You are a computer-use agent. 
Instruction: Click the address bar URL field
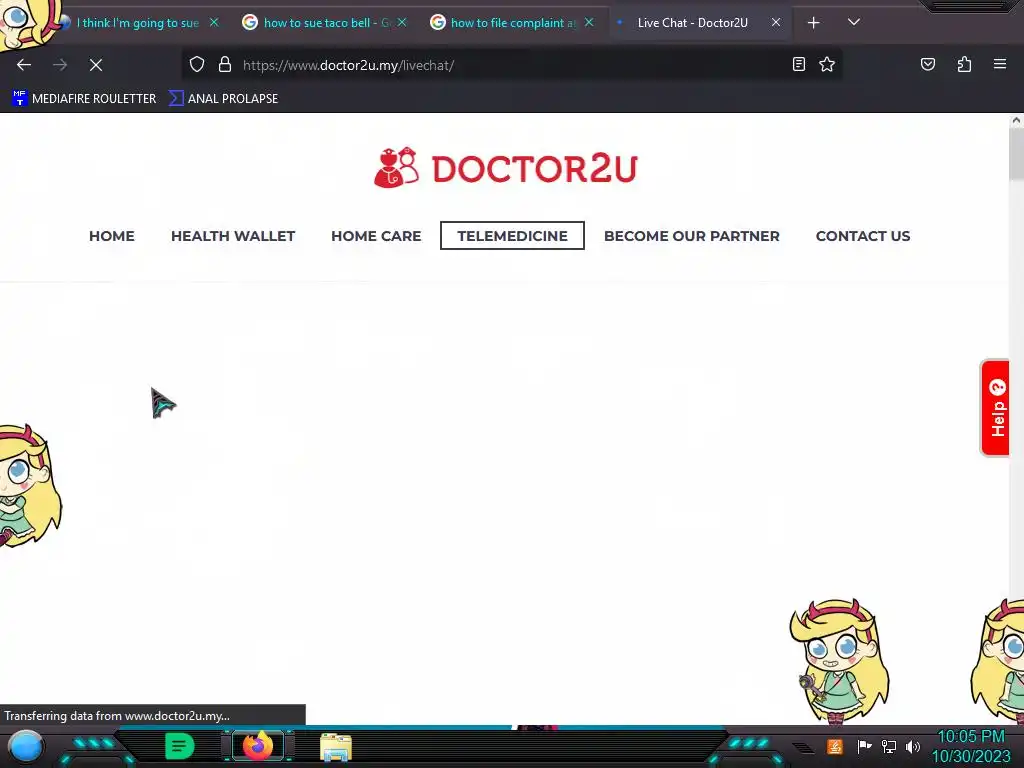click(x=509, y=65)
